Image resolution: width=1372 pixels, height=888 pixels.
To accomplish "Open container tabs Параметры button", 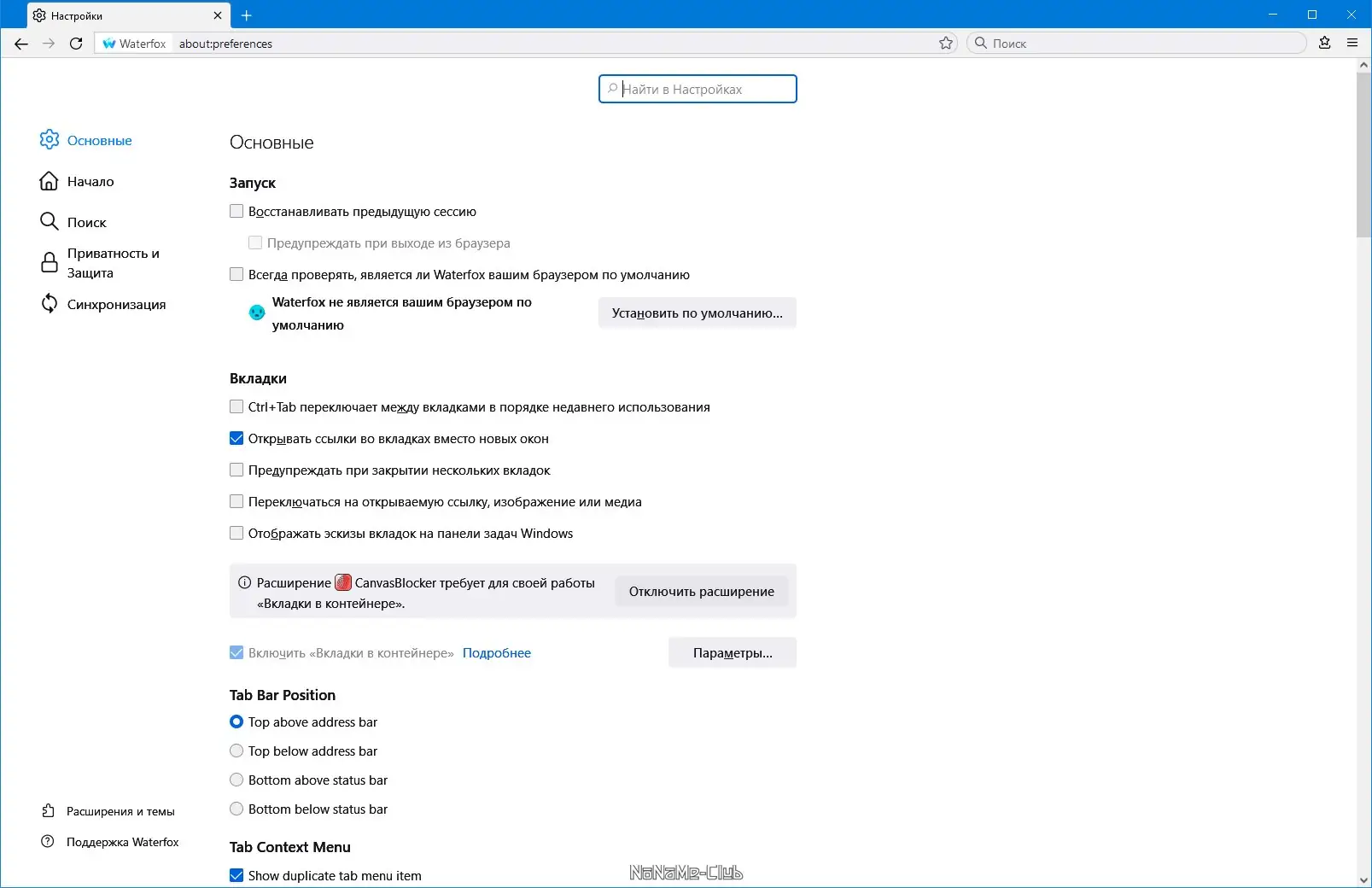I will point(733,653).
